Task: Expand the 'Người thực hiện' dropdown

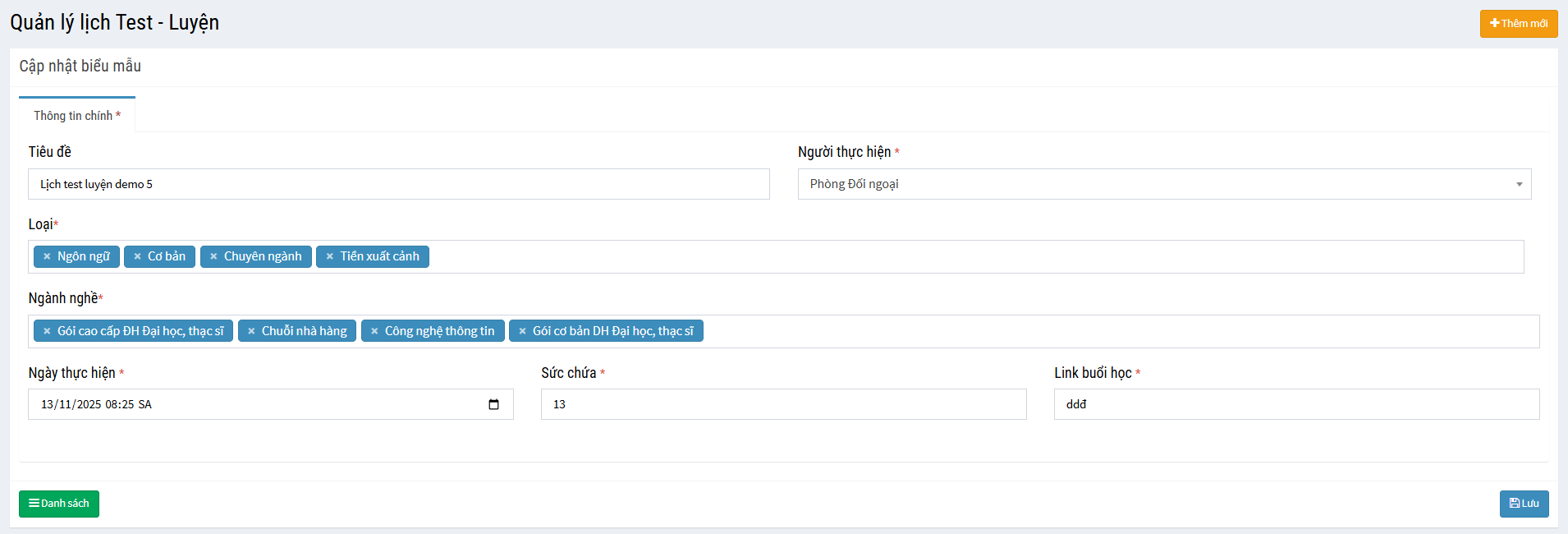Action: coord(1163,184)
